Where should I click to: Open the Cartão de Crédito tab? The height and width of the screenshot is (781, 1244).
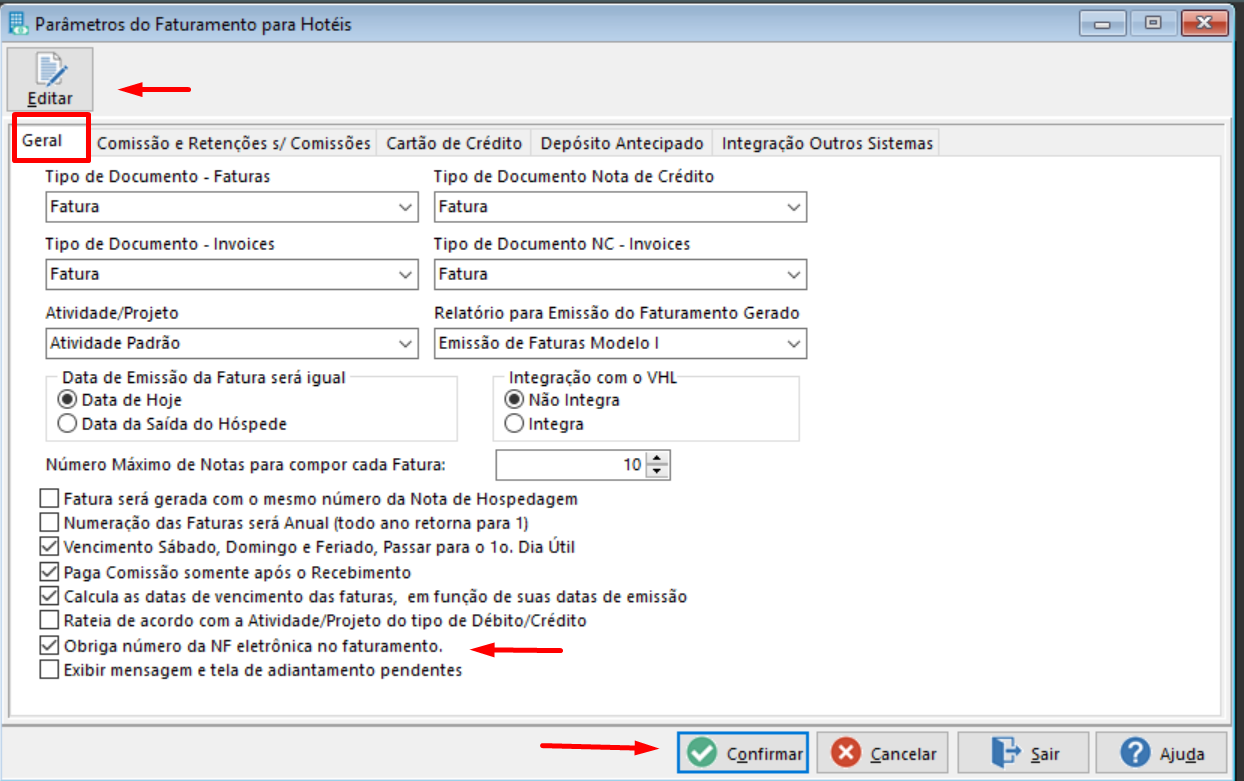454,143
